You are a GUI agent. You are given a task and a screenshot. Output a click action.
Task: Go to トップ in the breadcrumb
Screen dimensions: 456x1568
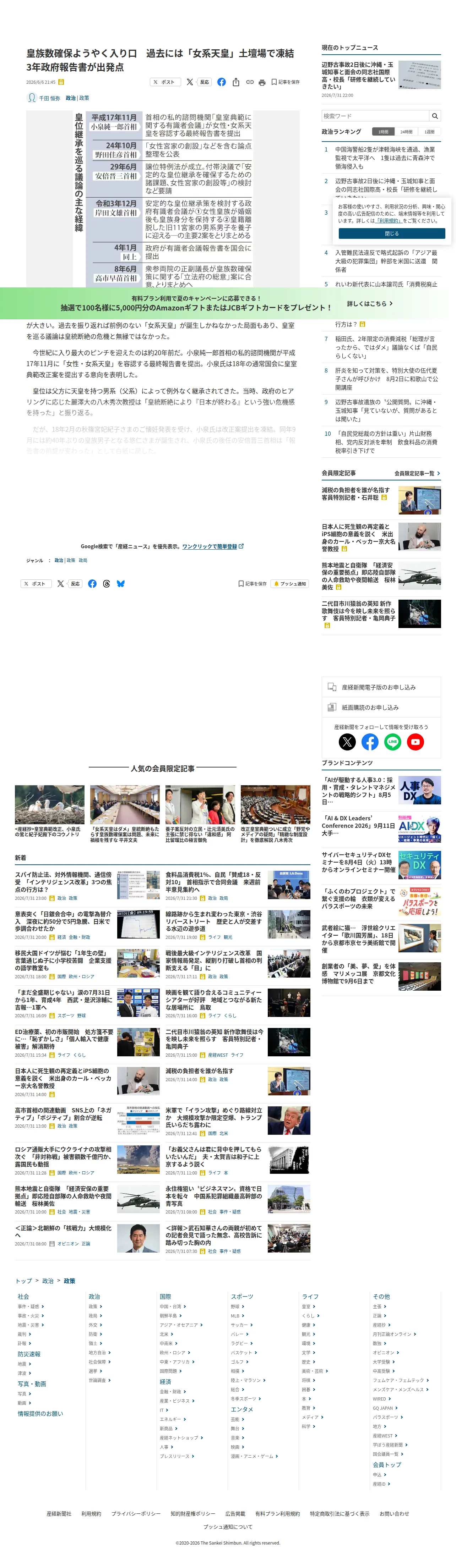[23, 1281]
